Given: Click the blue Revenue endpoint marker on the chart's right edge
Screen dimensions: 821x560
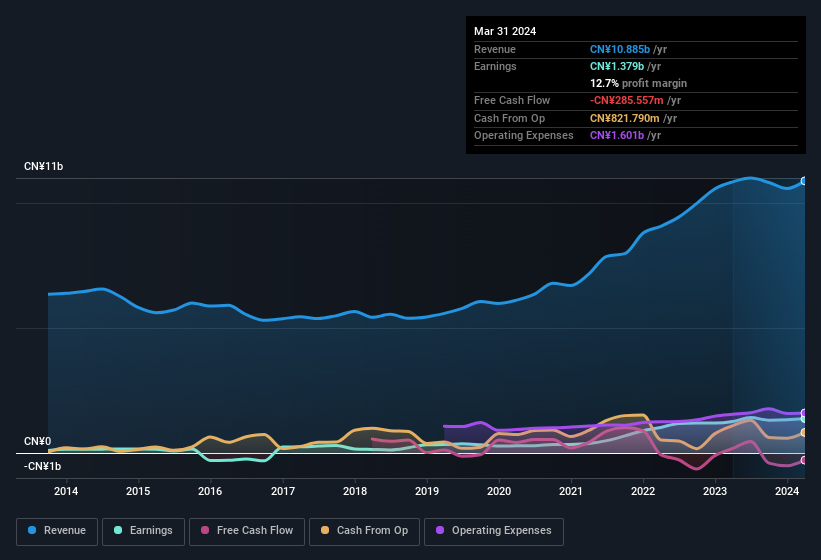Looking at the screenshot, I should (x=803, y=181).
